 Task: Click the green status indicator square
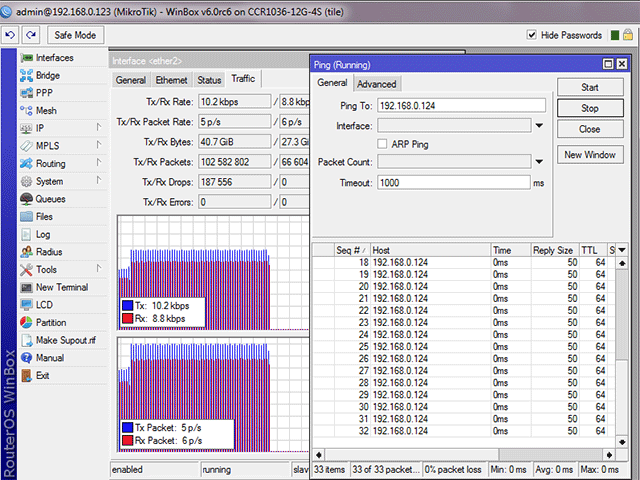615,36
